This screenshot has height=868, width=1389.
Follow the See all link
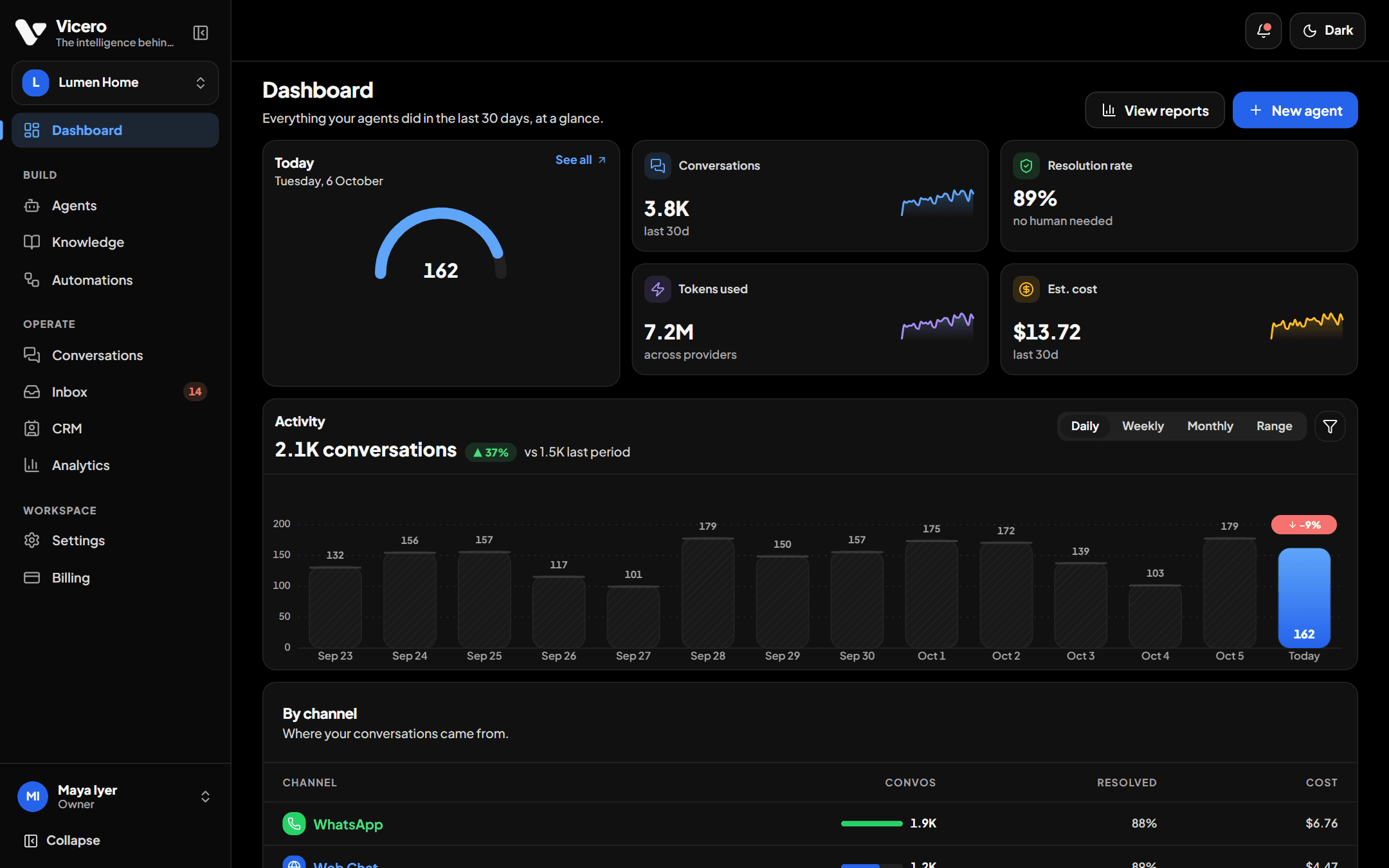coord(581,160)
